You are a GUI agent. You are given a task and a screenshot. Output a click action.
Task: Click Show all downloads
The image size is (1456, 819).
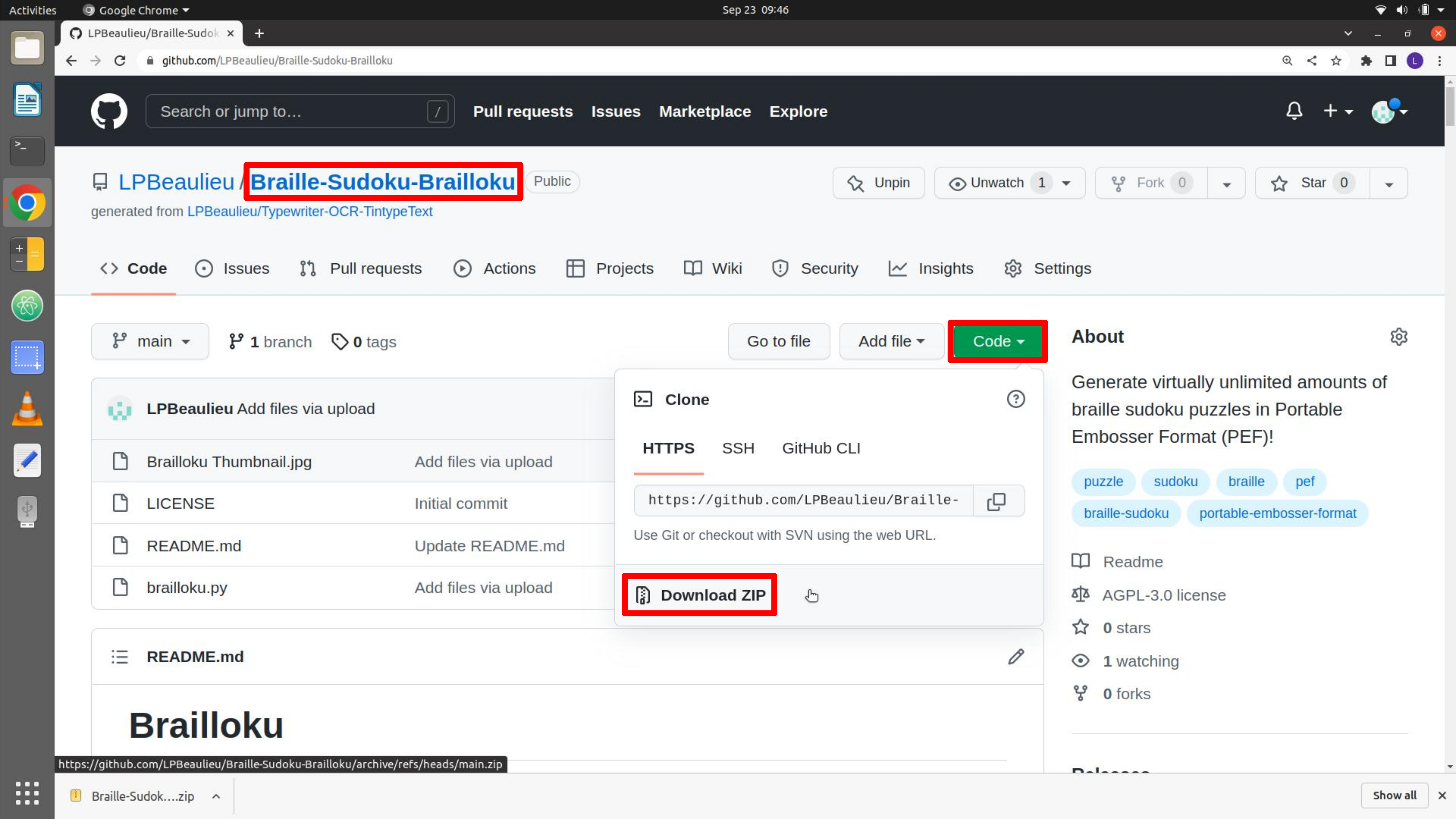(1394, 795)
